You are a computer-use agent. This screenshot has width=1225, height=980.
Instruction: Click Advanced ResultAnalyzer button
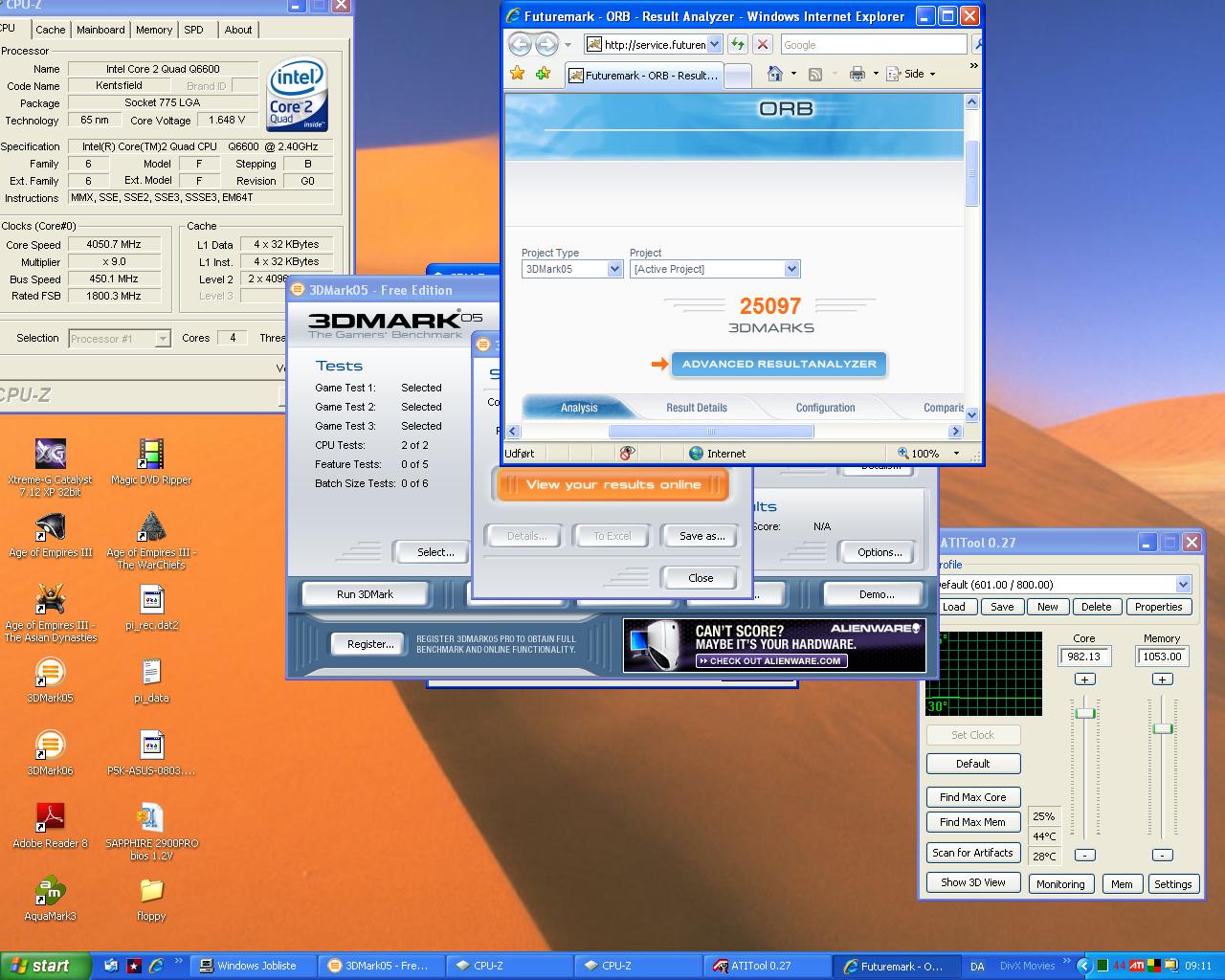tap(779, 364)
